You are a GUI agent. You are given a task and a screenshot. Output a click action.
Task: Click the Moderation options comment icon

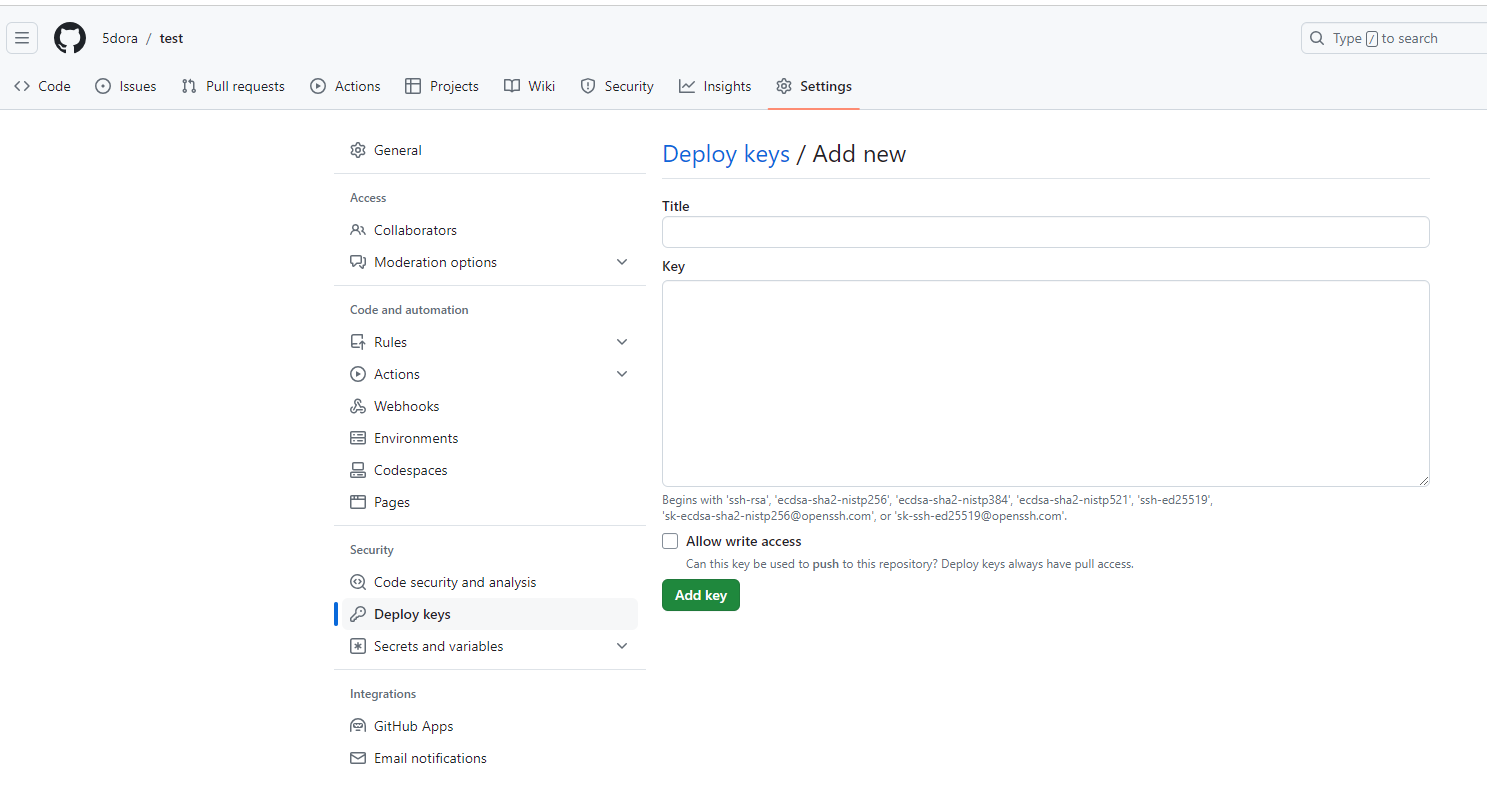point(358,262)
